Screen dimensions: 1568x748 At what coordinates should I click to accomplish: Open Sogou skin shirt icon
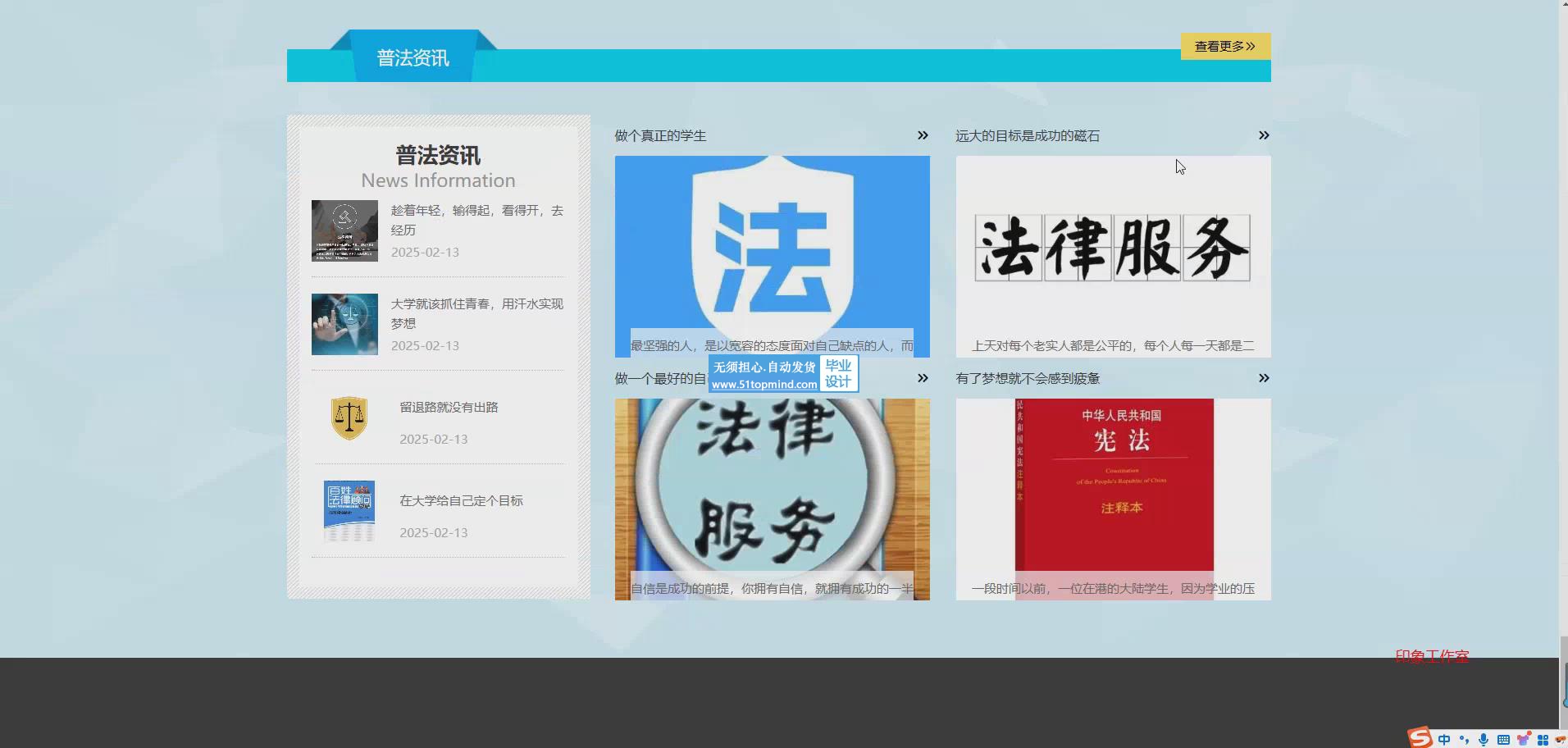[x=1523, y=740]
